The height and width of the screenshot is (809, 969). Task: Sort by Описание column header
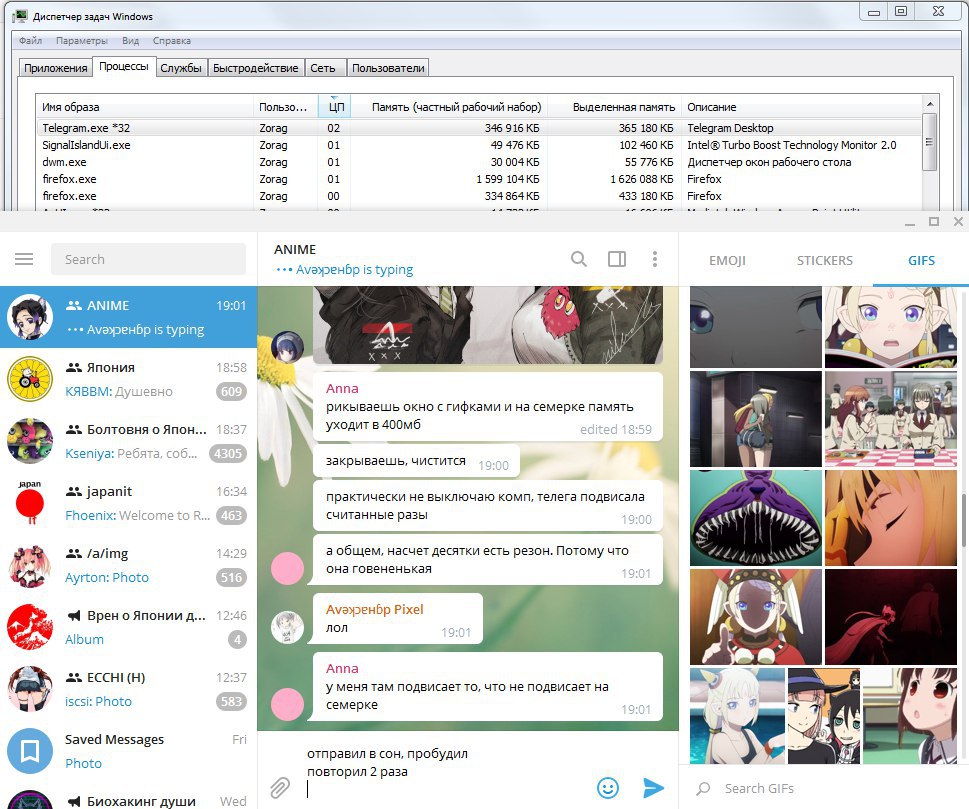tap(802, 107)
